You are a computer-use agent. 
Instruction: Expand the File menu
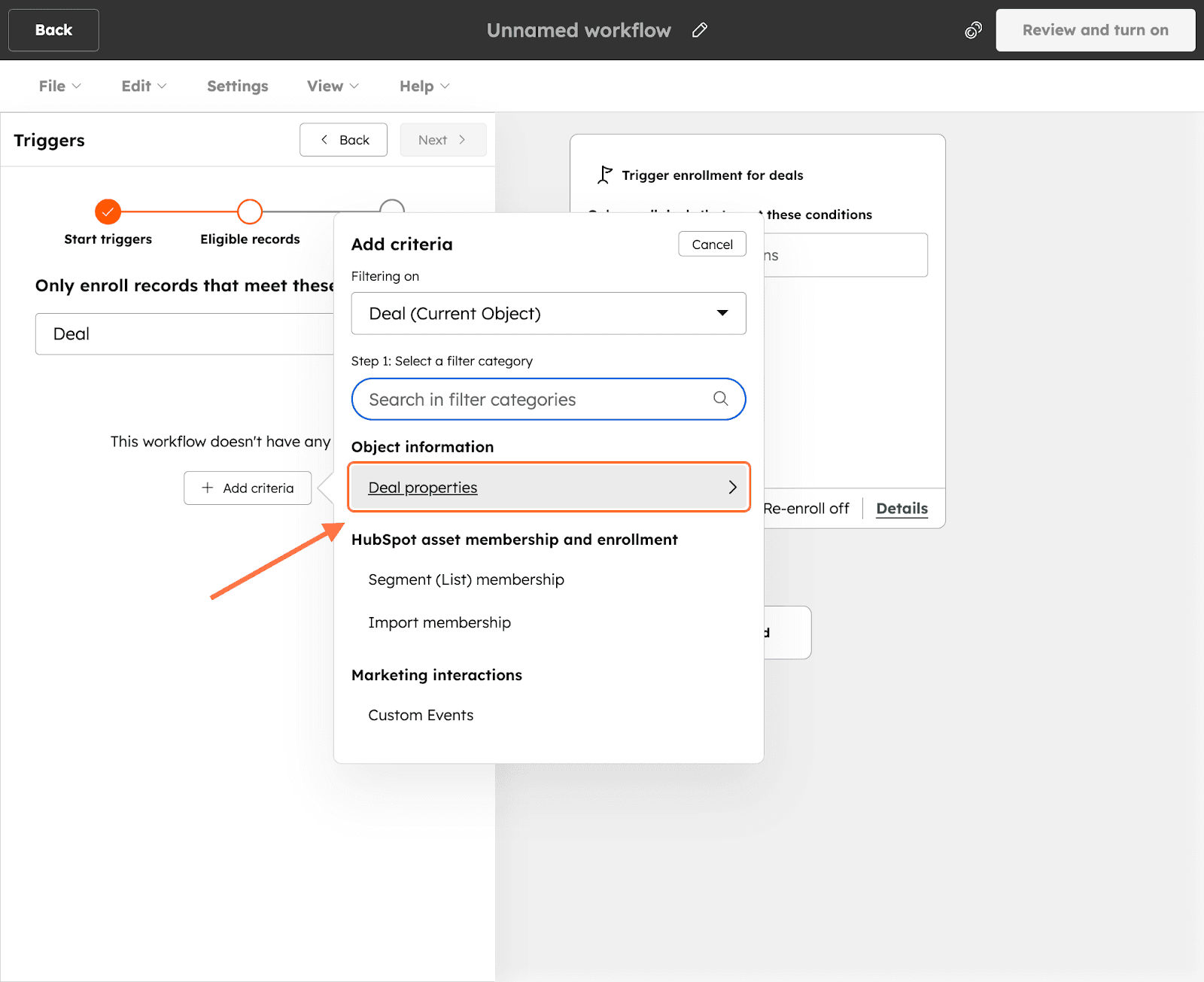pos(59,86)
